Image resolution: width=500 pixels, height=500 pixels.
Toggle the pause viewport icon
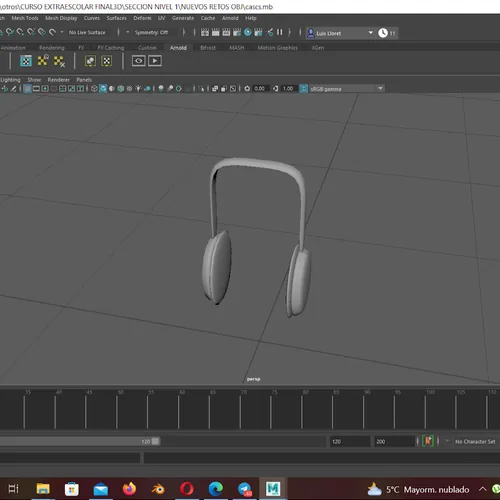click(x=279, y=32)
